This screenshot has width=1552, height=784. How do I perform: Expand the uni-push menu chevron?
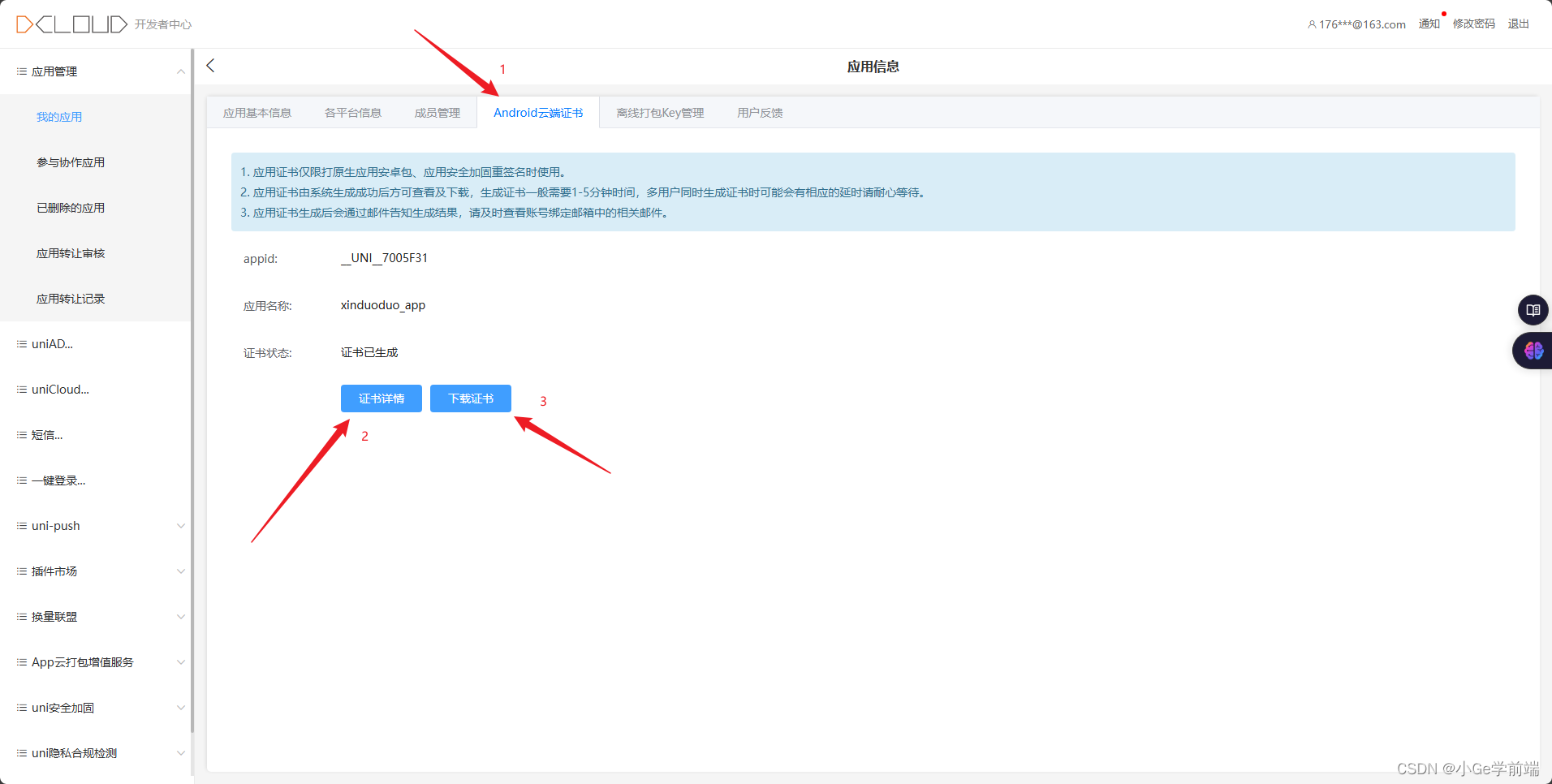tap(181, 526)
